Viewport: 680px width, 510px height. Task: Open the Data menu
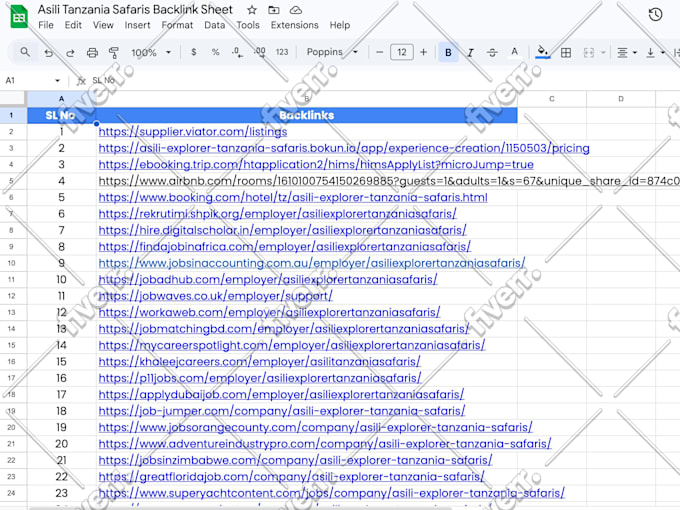[215, 25]
